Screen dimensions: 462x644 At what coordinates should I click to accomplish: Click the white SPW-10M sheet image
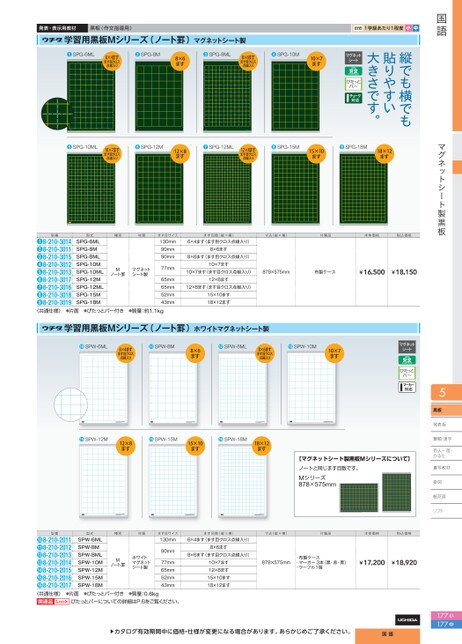tap(311, 388)
